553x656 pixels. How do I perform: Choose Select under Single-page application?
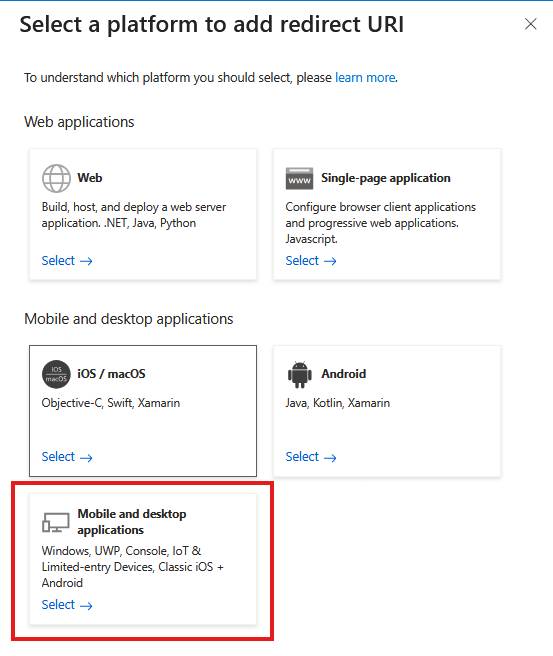pyautogui.click(x=311, y=261)
